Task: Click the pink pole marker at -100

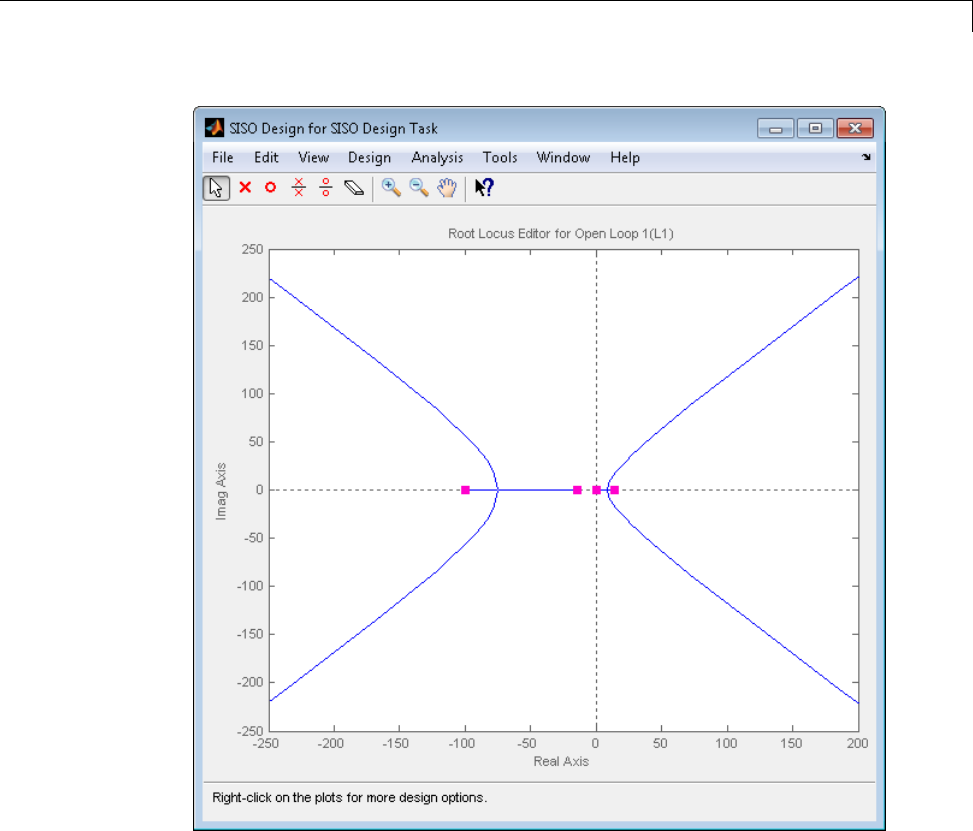Action: [466, 490]
